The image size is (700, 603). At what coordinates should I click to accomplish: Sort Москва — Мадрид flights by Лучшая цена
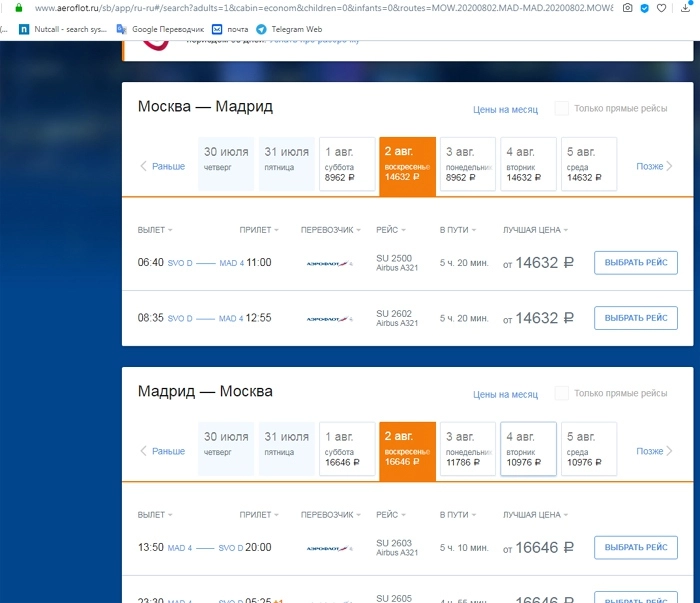coord(535,230)
